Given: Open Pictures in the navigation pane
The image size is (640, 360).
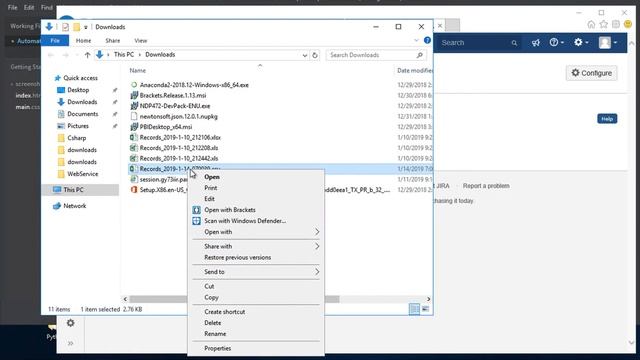Looking at the screenshot, I should tap(78, 126).
